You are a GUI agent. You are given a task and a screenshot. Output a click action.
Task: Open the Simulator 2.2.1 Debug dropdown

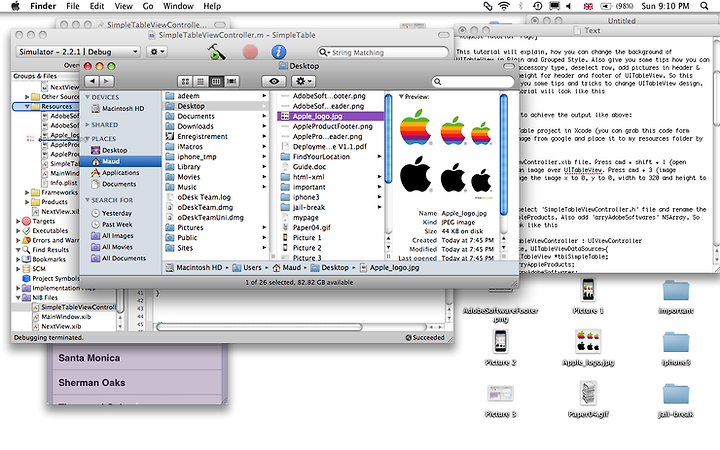coord(78,52)
